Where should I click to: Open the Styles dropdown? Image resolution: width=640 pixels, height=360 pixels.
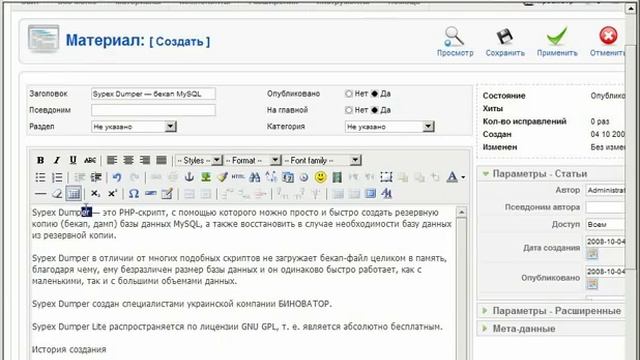point(199,160)
